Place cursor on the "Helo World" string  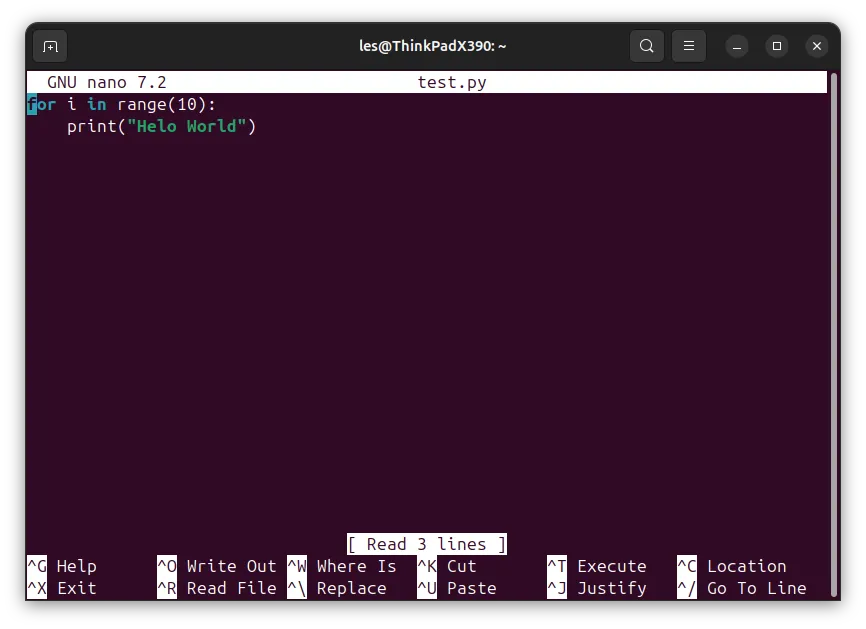[187, 126]
